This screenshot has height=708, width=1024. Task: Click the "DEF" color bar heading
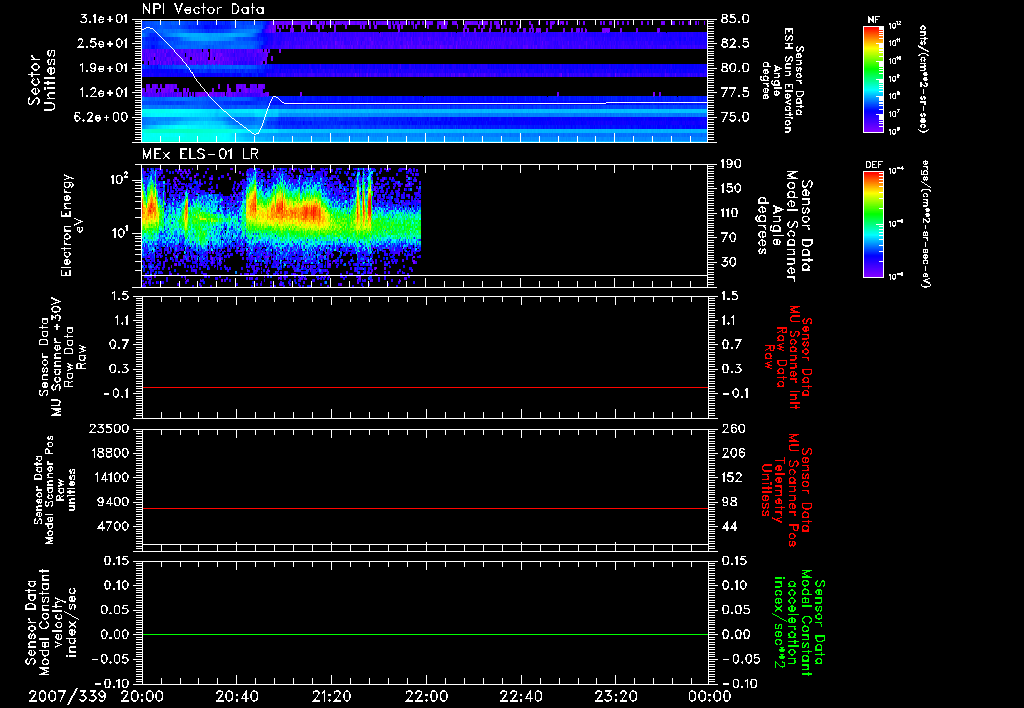pyautogui.click(x=873, y=165)
